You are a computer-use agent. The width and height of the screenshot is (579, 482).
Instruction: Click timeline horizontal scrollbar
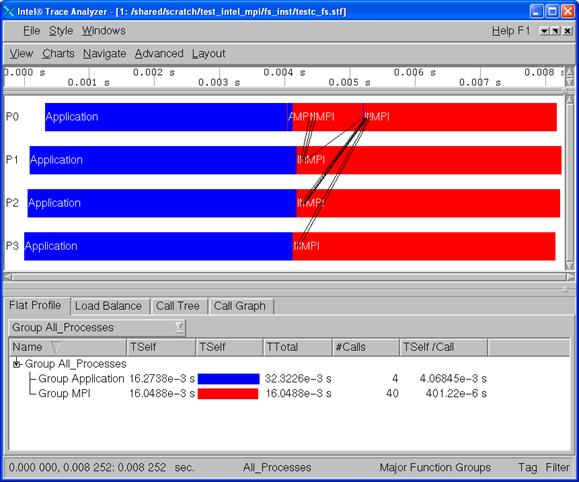tap(290, 277)
